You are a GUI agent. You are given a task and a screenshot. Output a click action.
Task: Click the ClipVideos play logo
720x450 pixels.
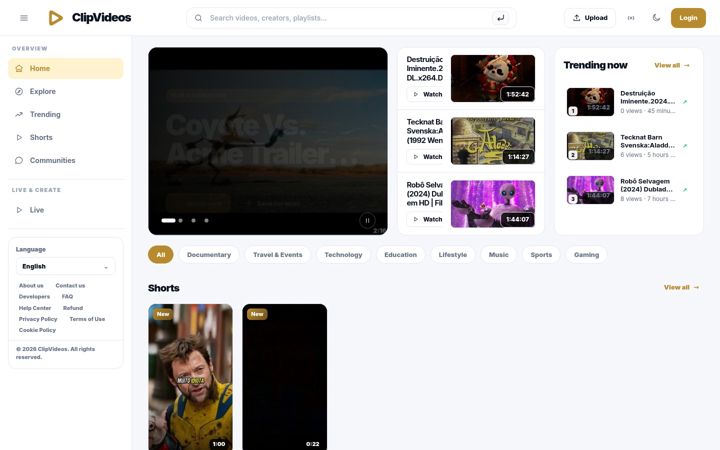(x=56, y=18)
